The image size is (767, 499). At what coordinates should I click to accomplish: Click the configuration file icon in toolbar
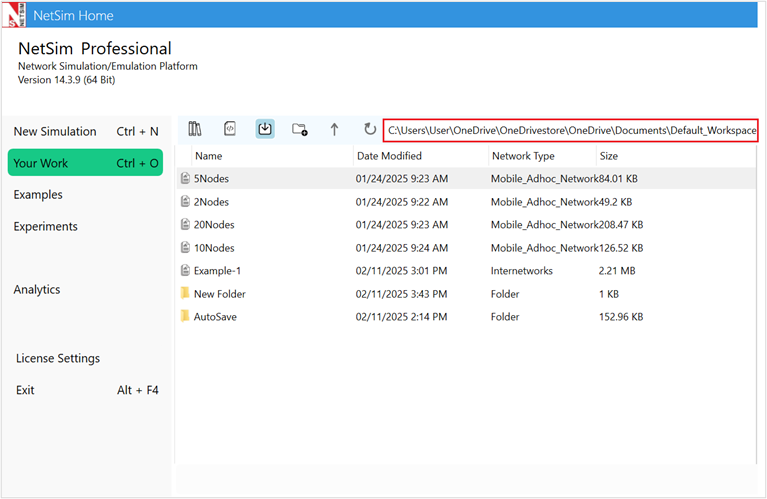[229, 129]
